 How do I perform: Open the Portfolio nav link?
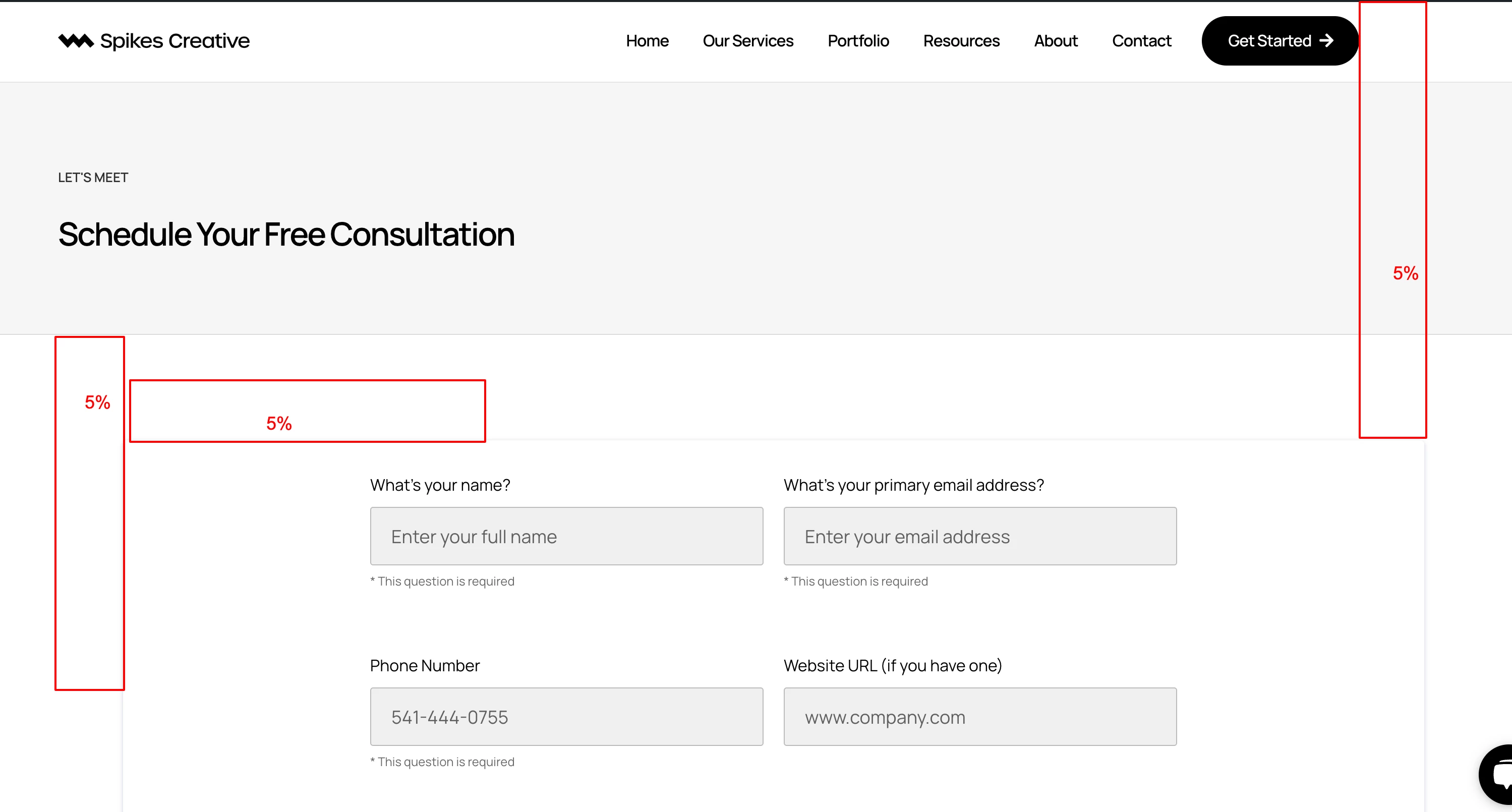(x=858, y=40)
